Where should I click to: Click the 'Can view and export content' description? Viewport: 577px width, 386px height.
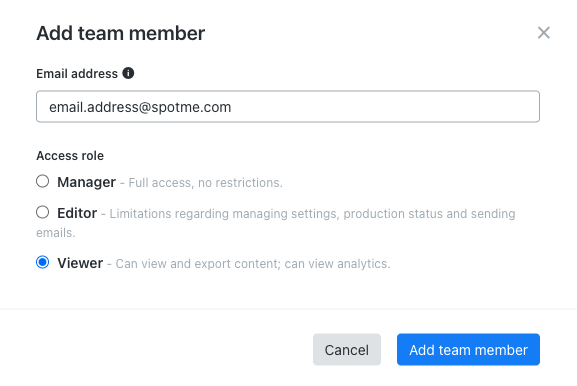[253, 264]
